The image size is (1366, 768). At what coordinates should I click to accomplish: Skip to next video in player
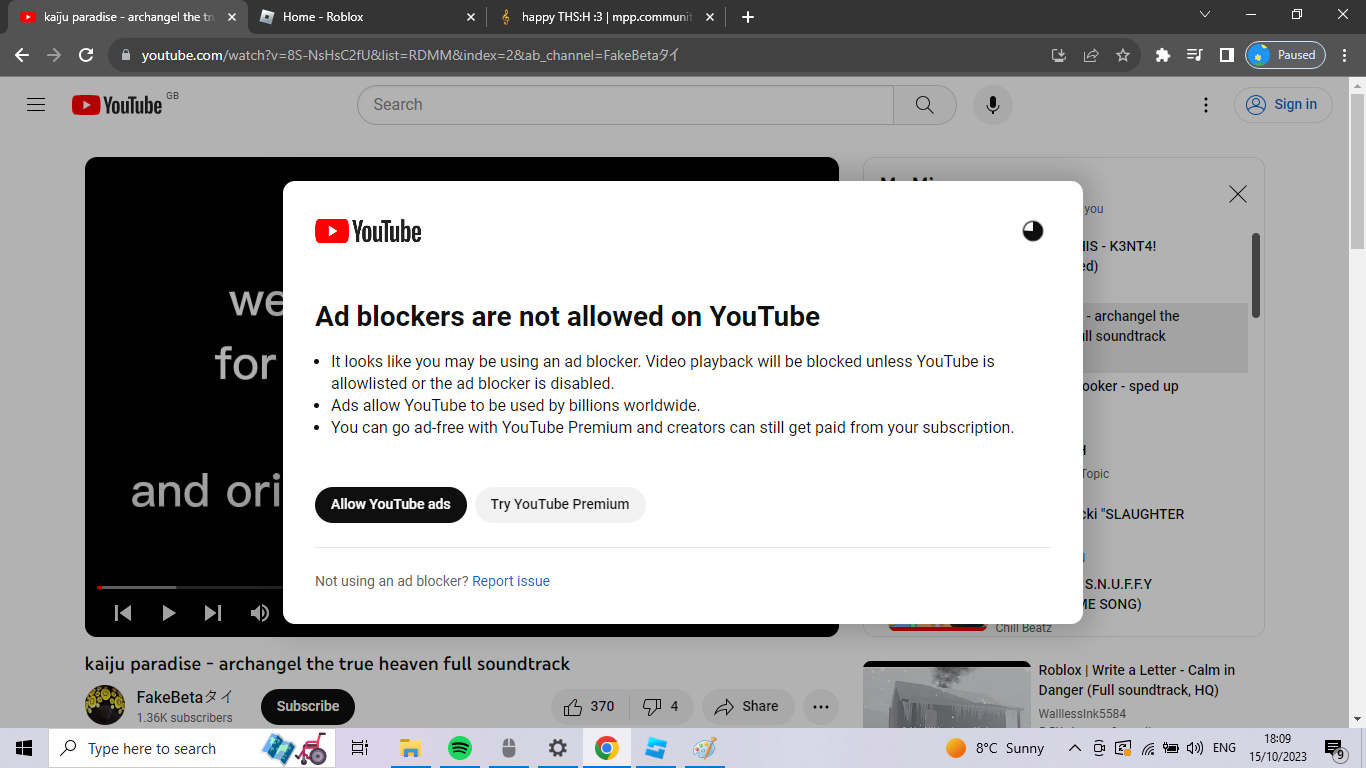click(x=213, y=613)
